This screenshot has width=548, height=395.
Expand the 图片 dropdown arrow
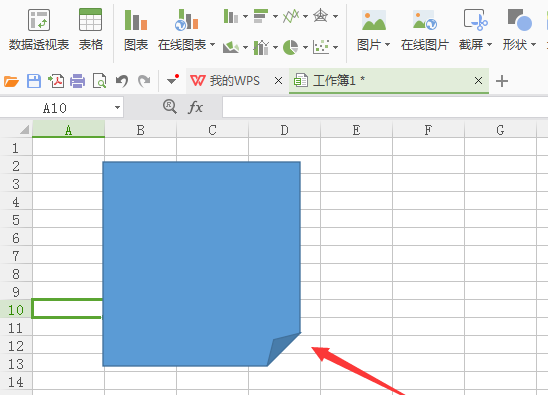click(x=387, y=45)
